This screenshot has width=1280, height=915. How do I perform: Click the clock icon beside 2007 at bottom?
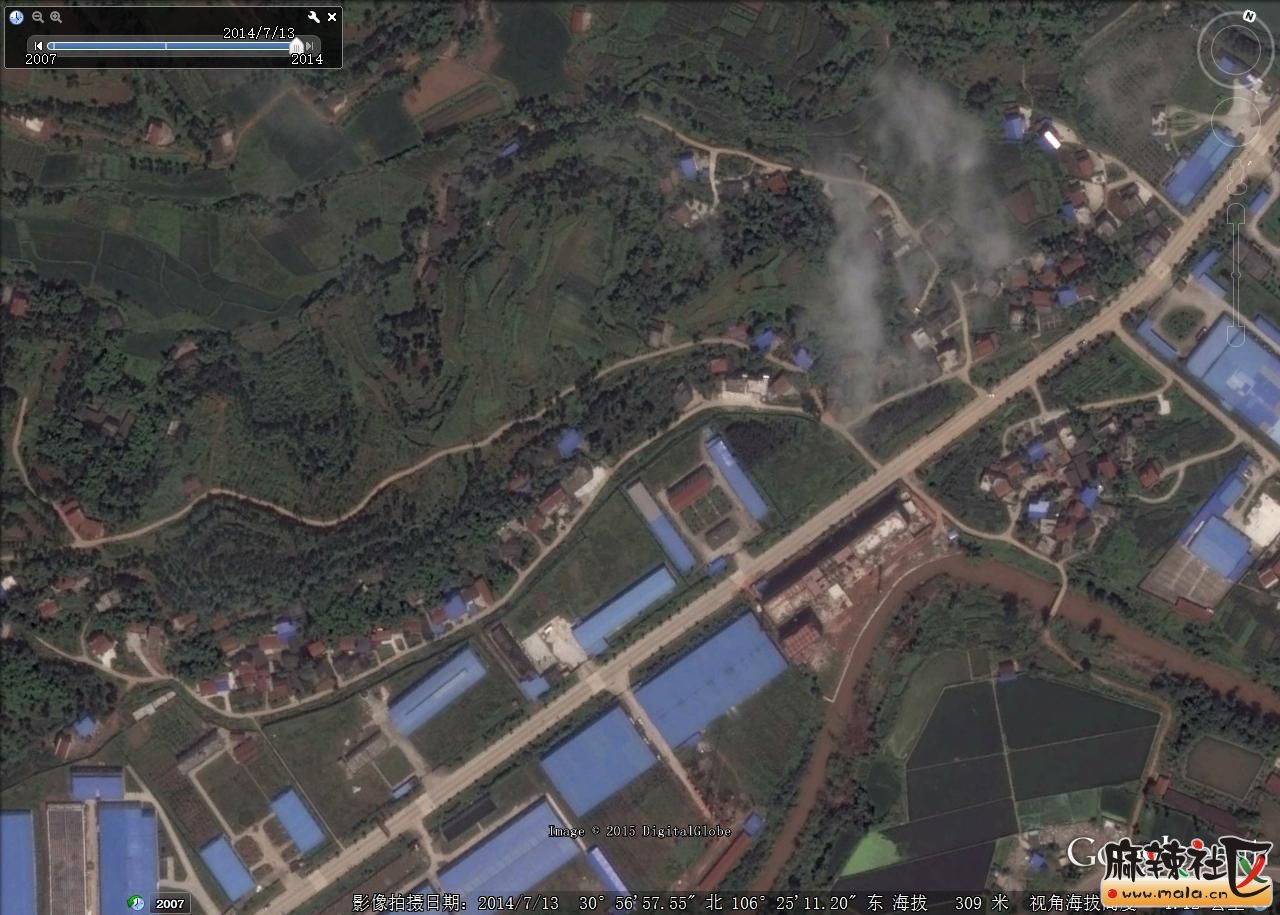tap(136, 903)
